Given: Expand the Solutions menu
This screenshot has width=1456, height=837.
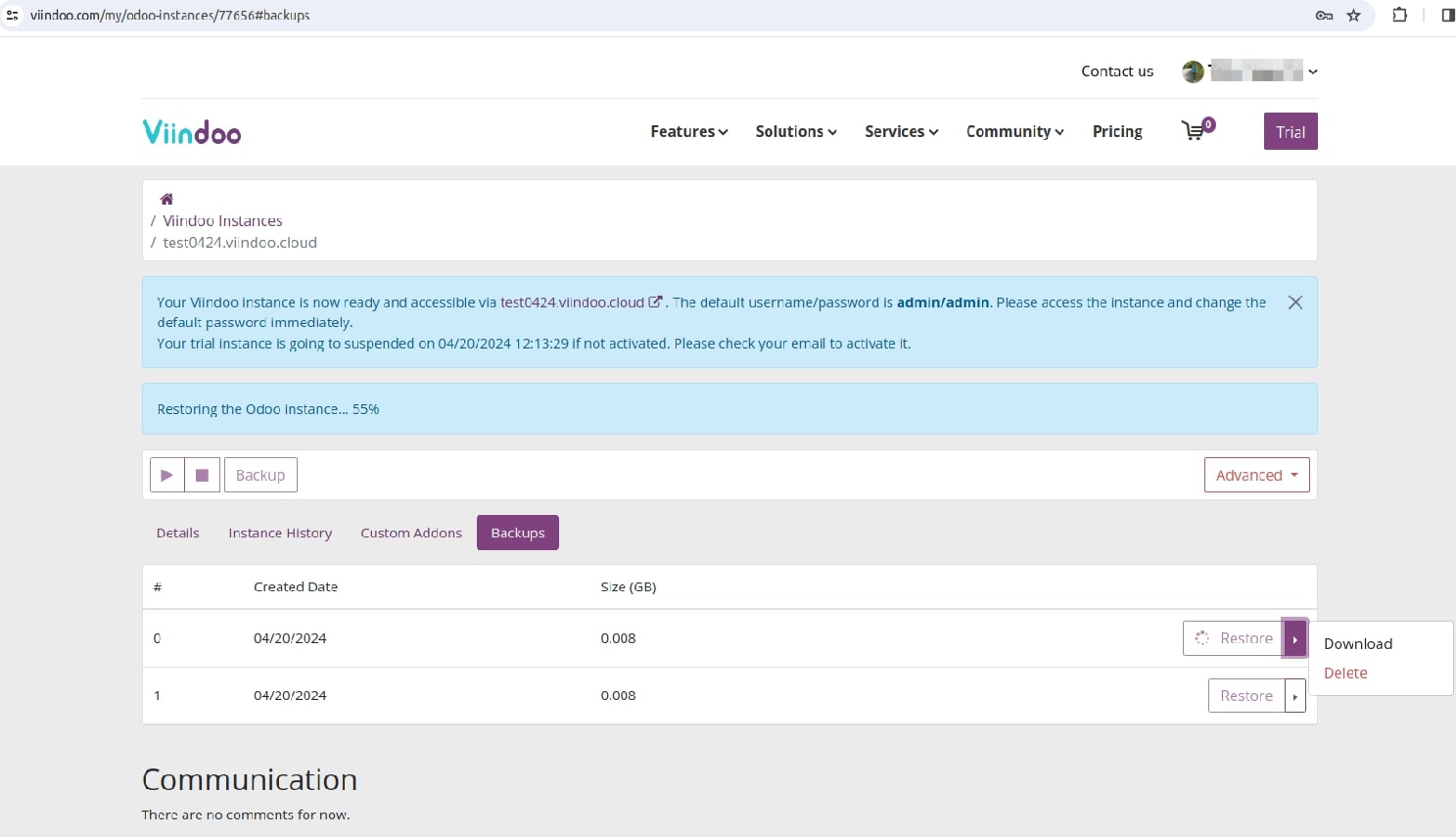Looking at the screenshot, I should [x=796, y=131].
